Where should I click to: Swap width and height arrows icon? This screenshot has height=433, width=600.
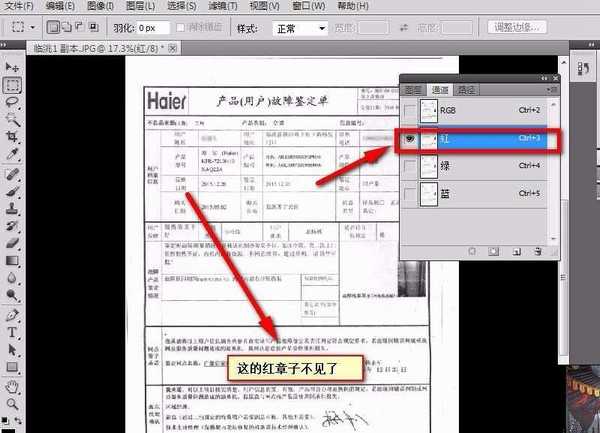(x=404, y=28)
